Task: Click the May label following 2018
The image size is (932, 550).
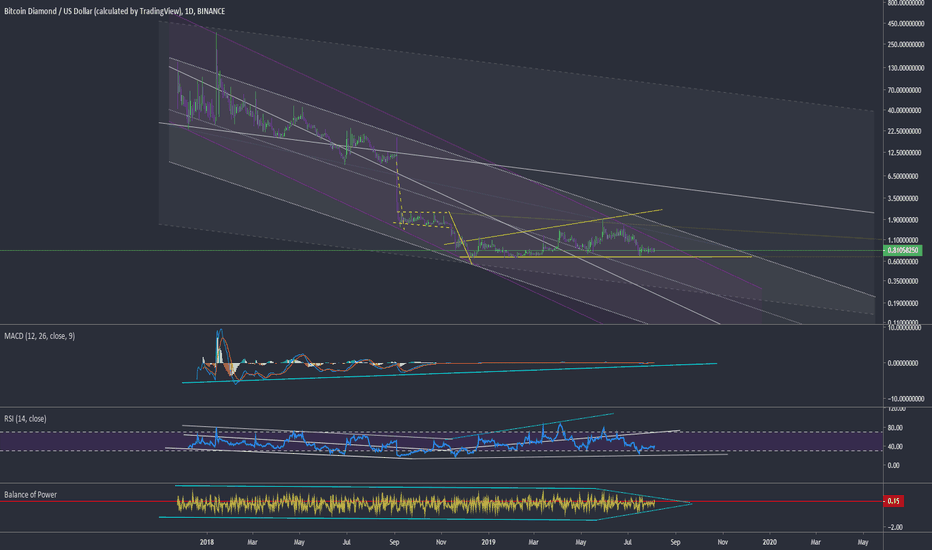Action: pyautogui.click(x=299, y=542)
